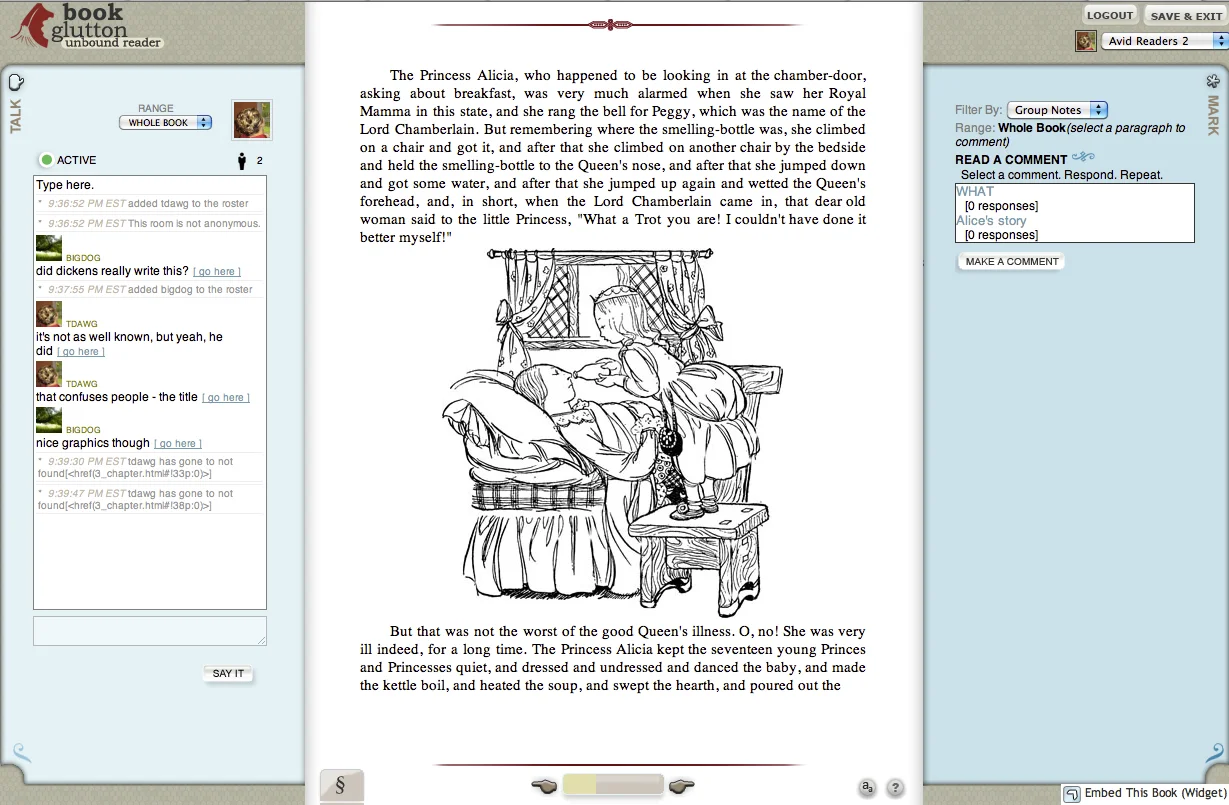Click the Embed This Book widget icon
The height and width of the screenshot is (805, 1229).
tap(1071, 794)
